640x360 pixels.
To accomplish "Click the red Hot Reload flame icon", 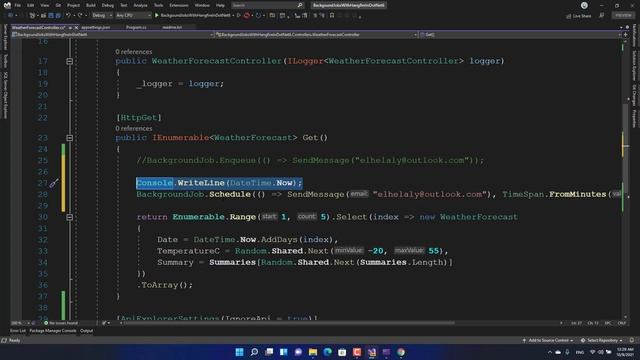I will pyautogui.click(x=247, y=16).
